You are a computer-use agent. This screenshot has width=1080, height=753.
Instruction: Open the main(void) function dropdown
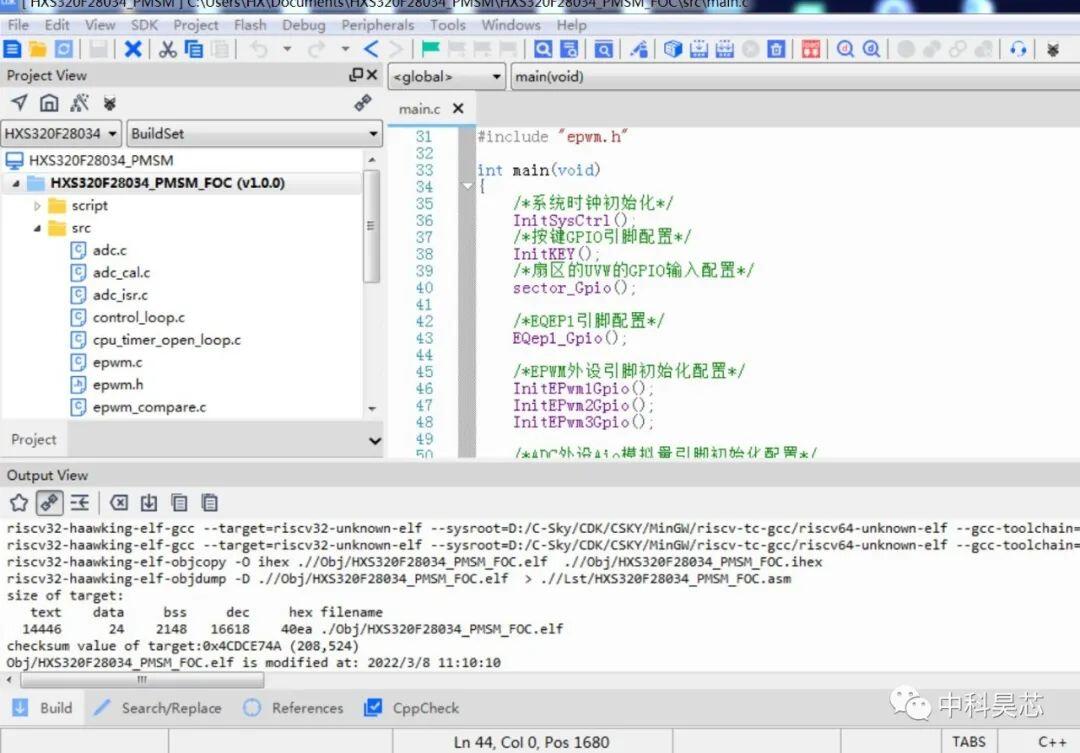pyautogui.click(x=795, y=76)
